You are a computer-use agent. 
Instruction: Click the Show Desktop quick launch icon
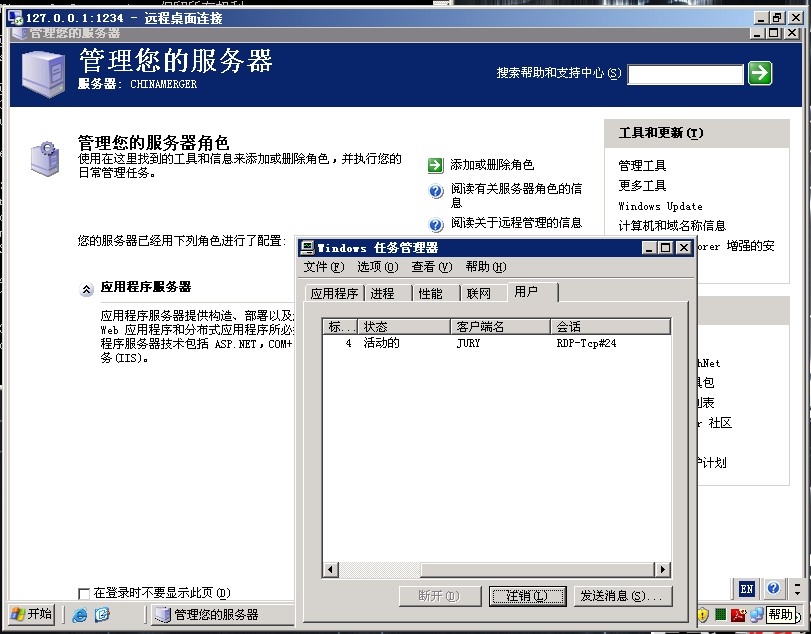(102, 614)
